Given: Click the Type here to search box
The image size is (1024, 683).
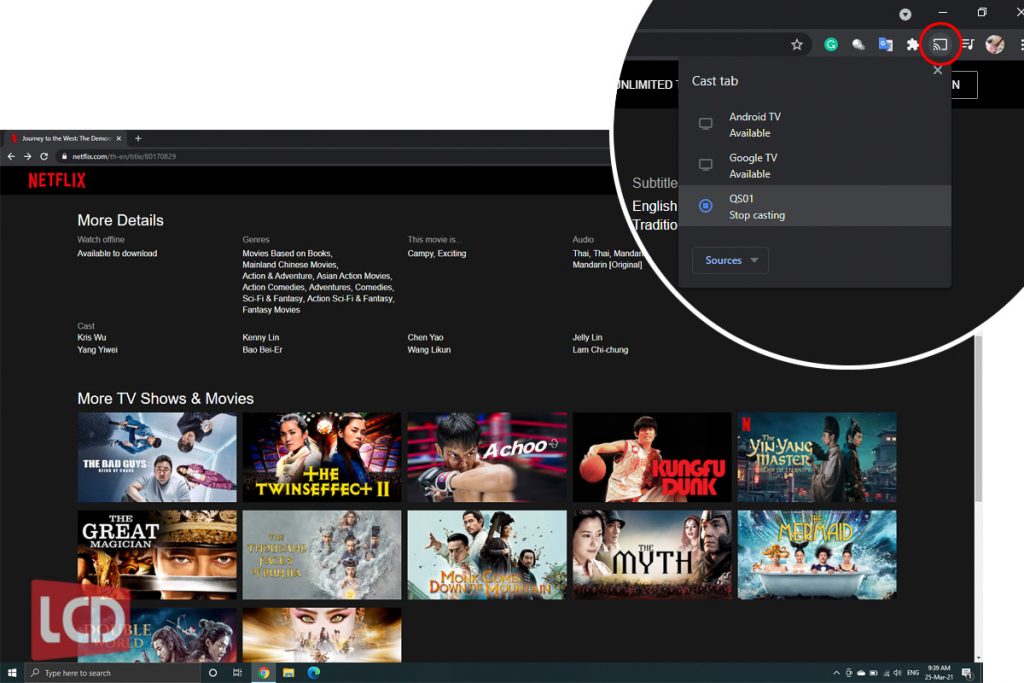Looking at the screenshot, I should [x=112, y=673].
